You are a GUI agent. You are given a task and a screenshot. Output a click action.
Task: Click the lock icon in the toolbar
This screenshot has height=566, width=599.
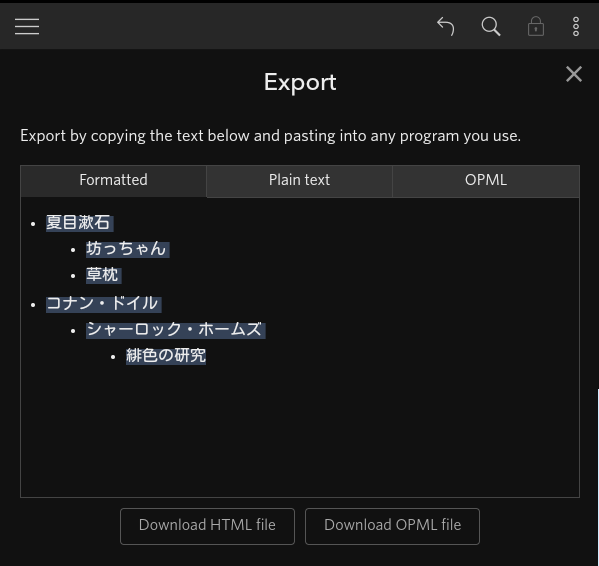[536, 26]
